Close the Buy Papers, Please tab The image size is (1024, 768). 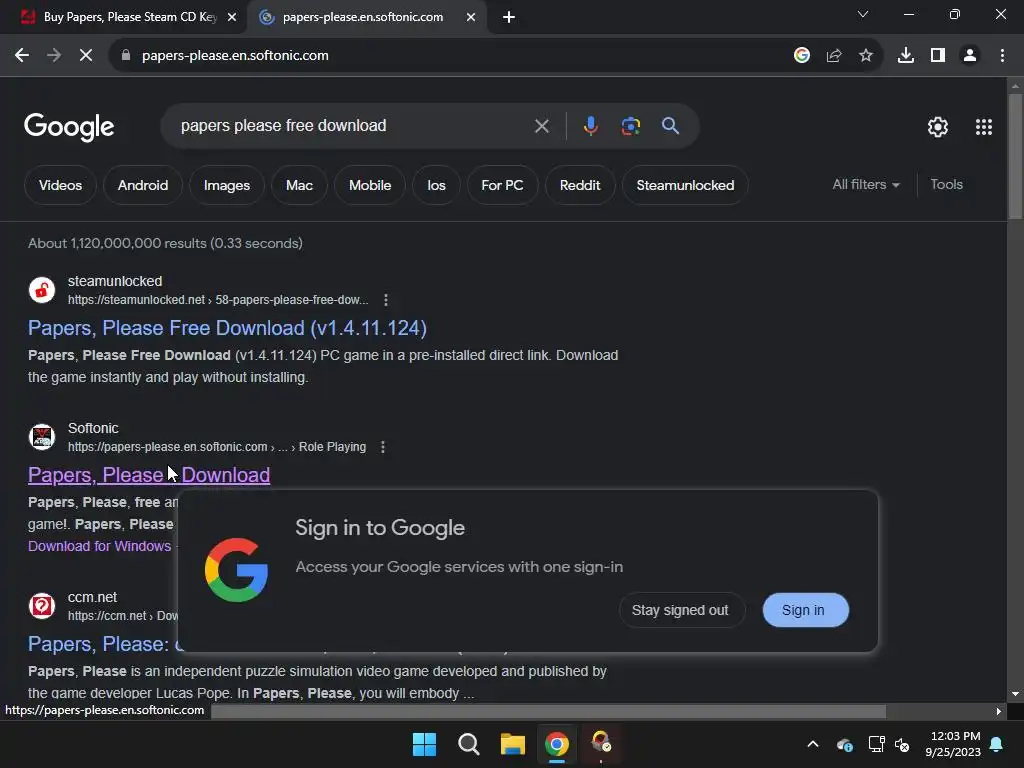tap(231, 17)
